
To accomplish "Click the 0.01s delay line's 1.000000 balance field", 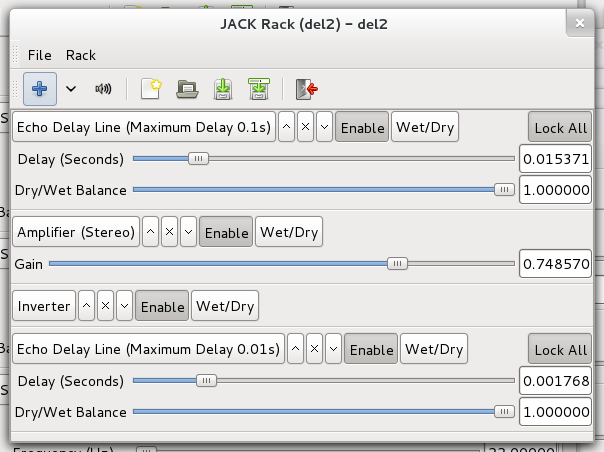I will click(x=555, y=412).
